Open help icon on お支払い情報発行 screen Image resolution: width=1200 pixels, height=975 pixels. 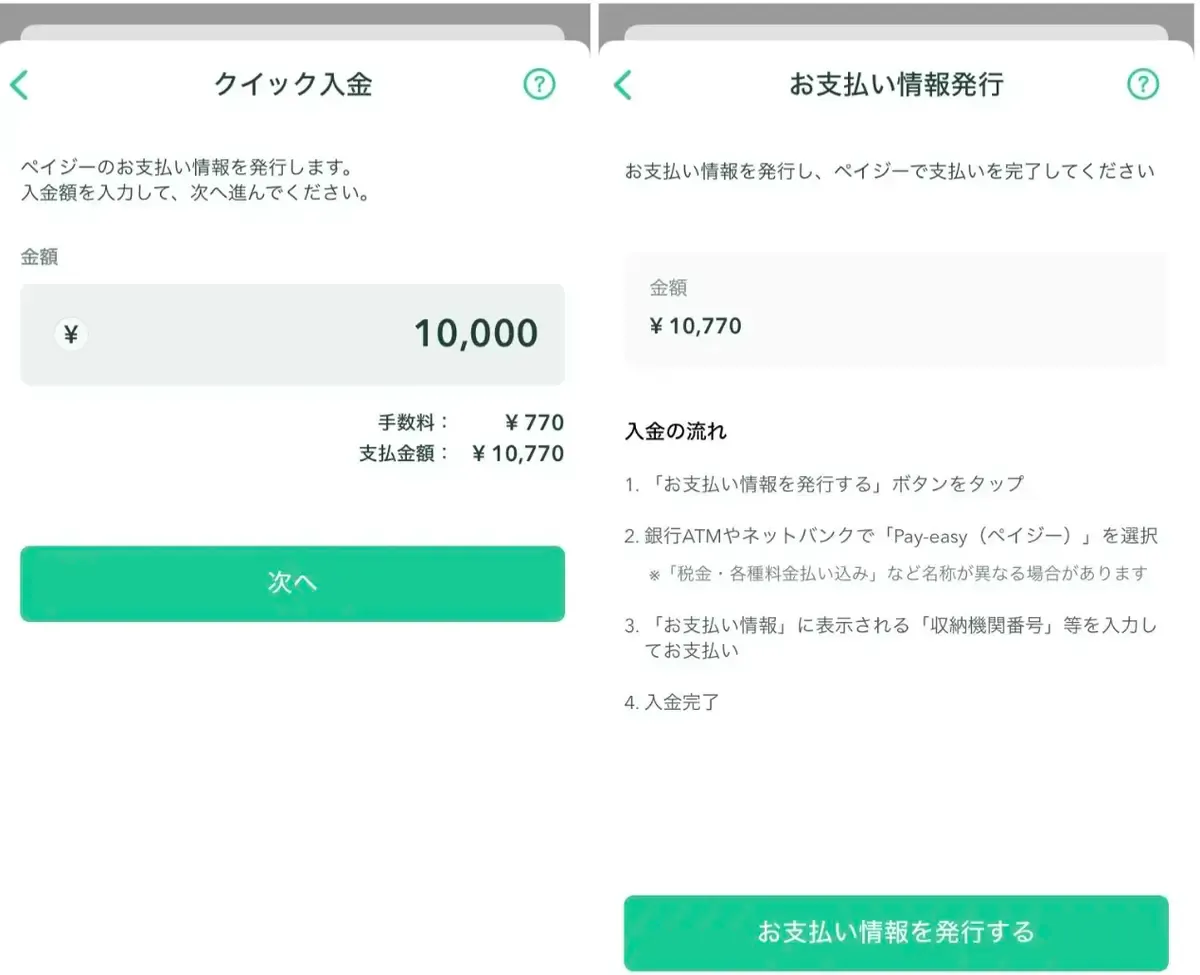tap(1143, 85)
